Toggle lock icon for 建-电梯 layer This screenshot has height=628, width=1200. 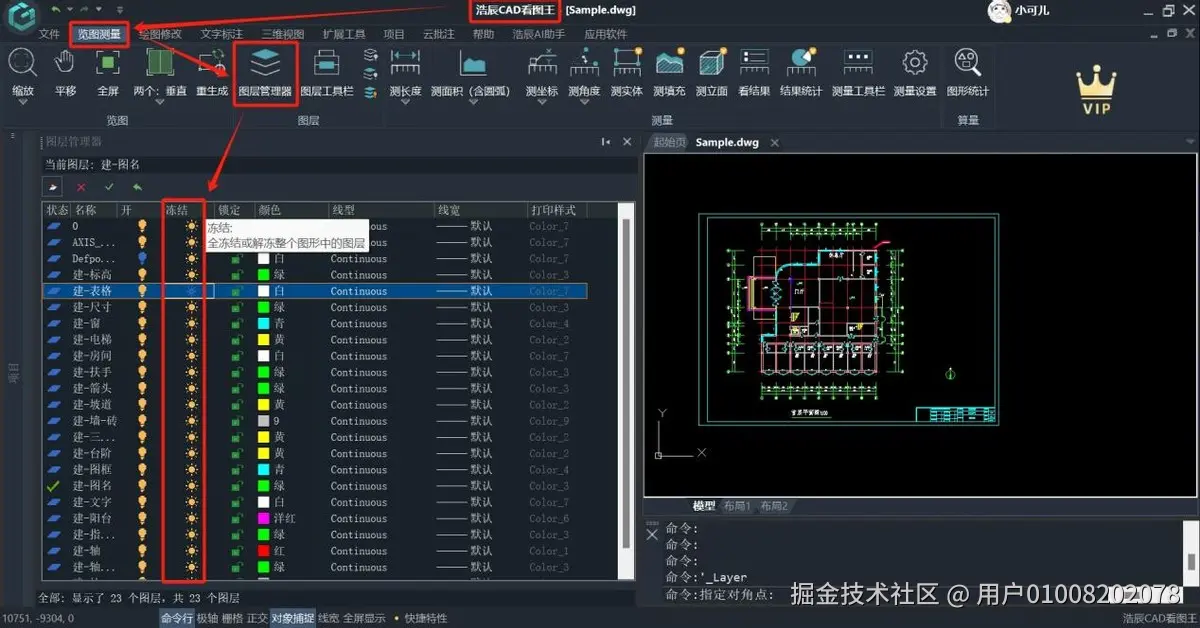[236, 340]
